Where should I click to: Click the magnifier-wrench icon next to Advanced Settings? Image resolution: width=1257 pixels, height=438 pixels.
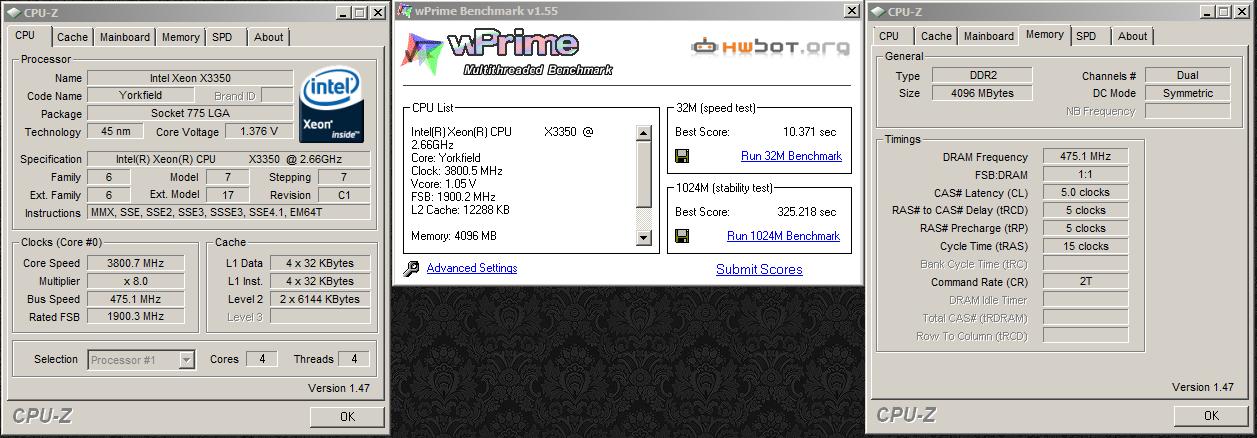[x=411, y=268]
